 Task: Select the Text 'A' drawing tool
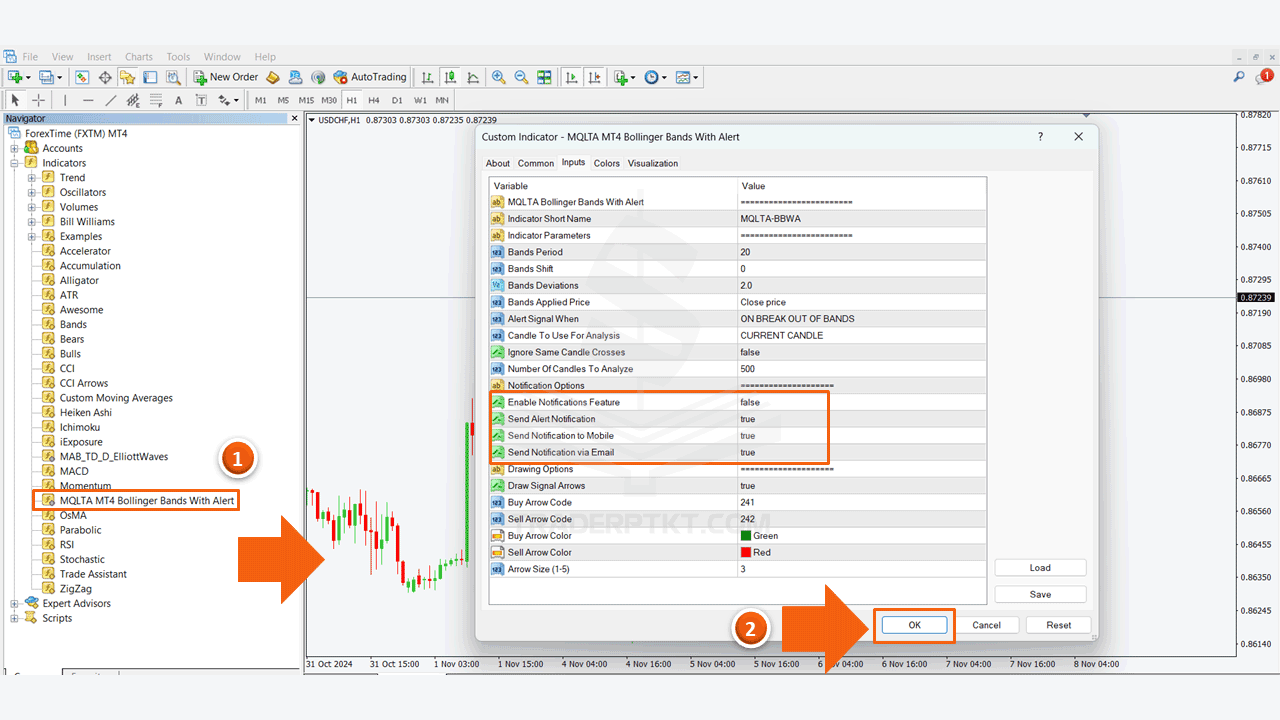179,100
